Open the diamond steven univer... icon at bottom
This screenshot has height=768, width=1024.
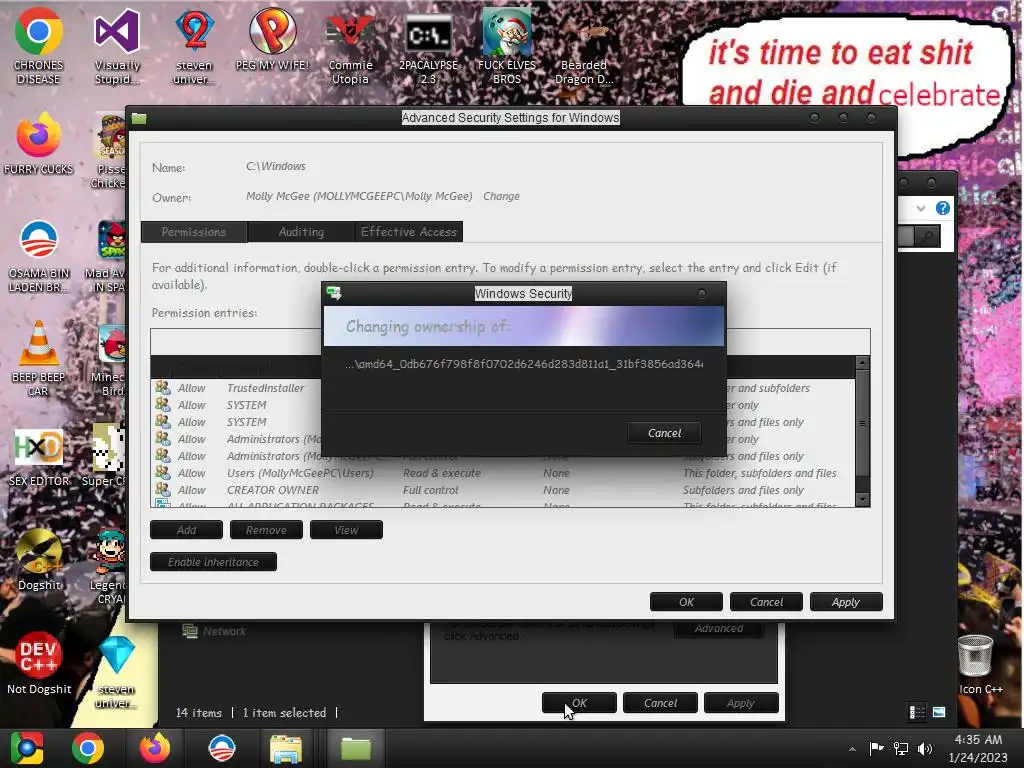117,673
